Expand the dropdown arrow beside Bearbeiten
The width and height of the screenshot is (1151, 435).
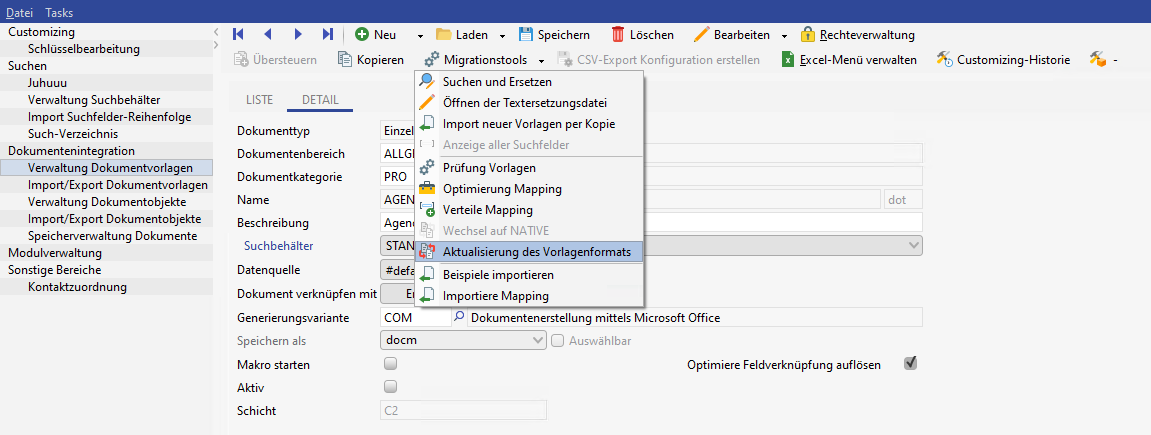(x=785, y=36)
